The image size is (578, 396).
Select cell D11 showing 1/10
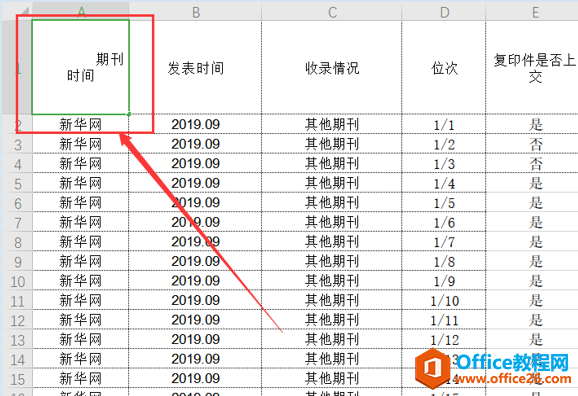tap(444, 301)
